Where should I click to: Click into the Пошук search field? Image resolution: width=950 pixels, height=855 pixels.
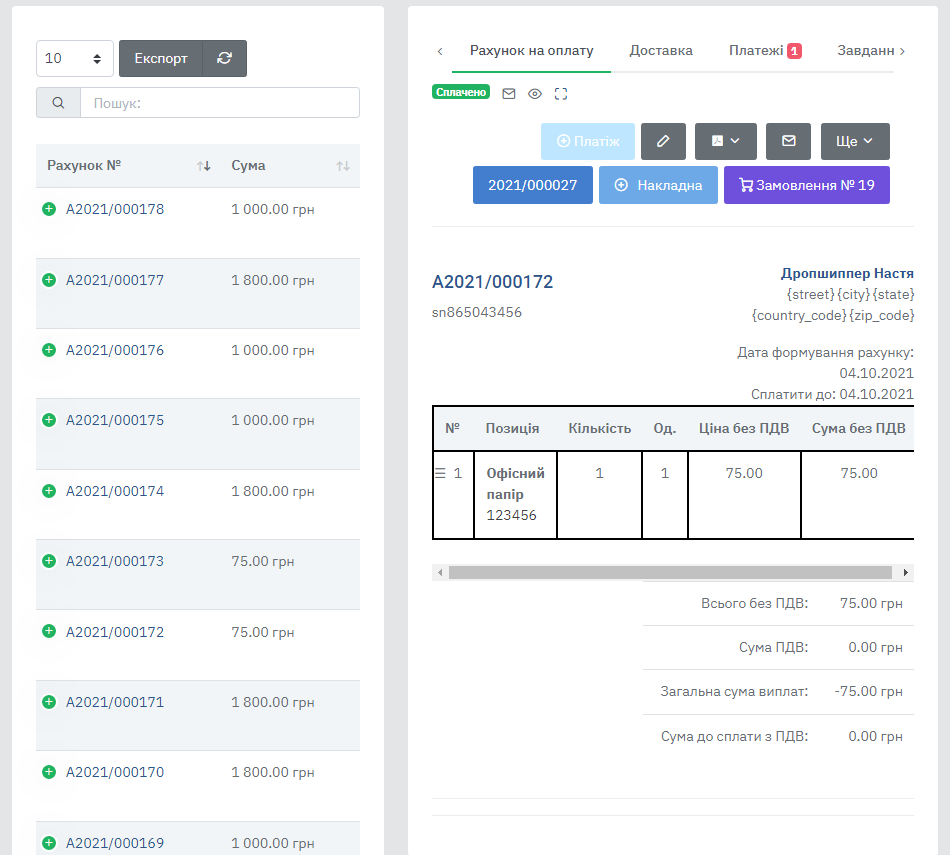(x=219, y=103)
